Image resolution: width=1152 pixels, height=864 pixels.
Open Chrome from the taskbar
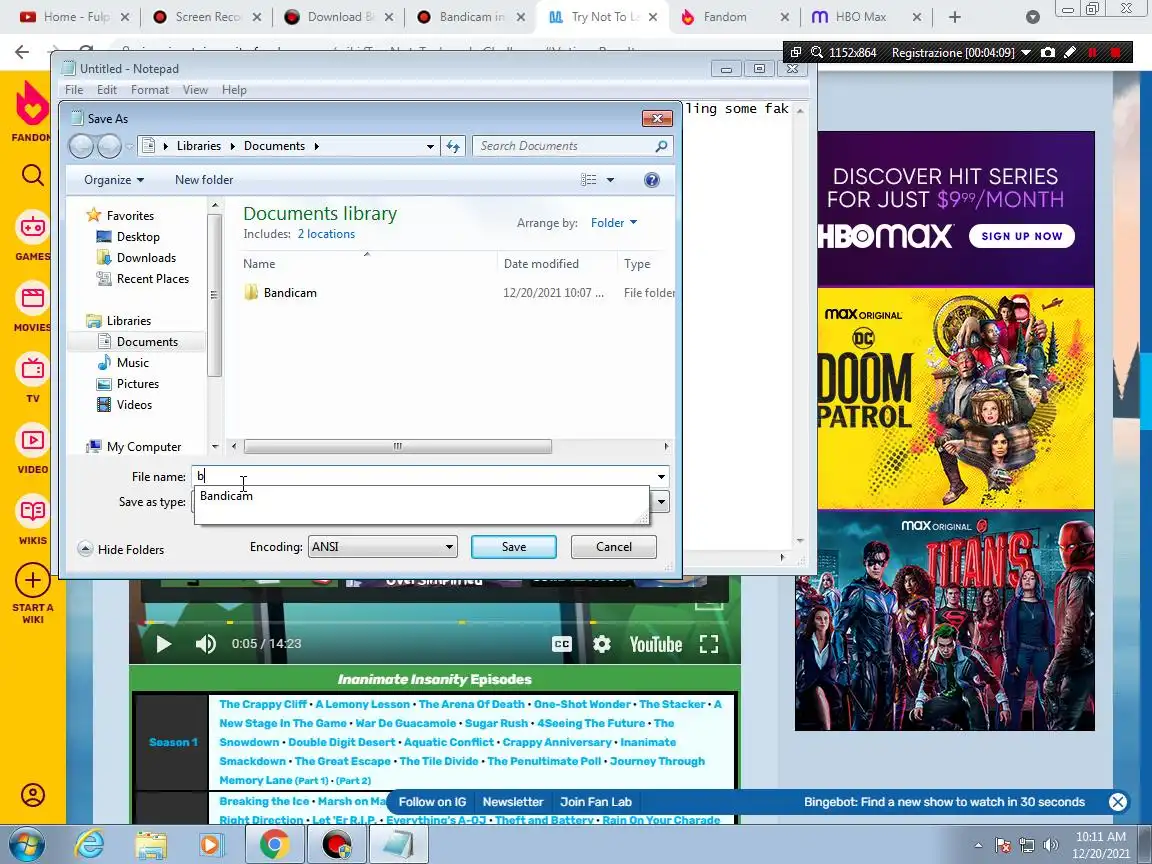point(273,844)
